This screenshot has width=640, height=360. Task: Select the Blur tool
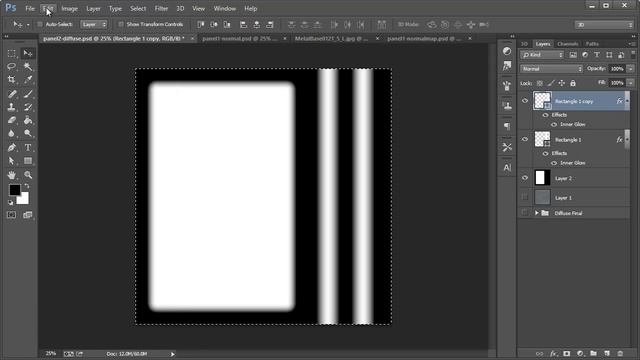[x=11, y=133]
